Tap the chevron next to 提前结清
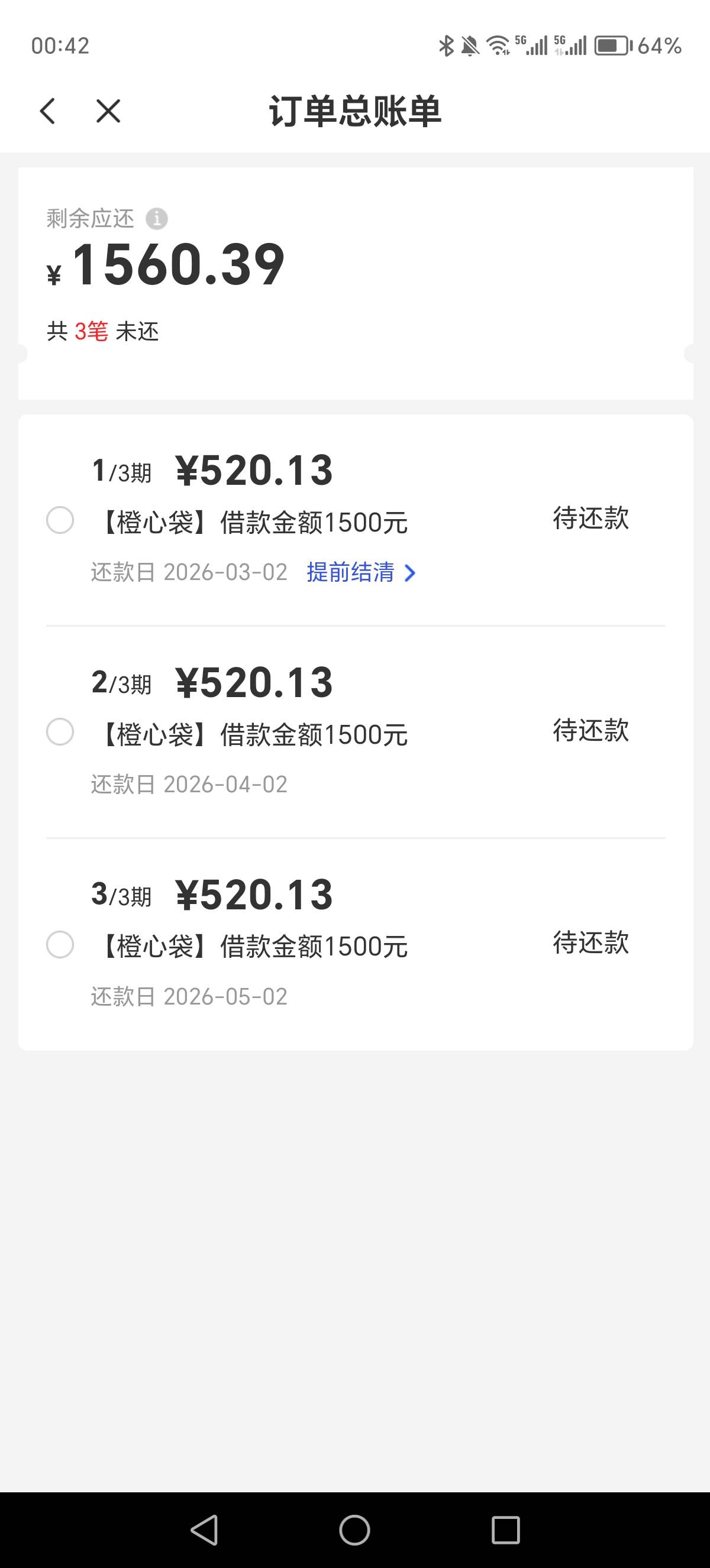Image resolution: width=710 pixels, height=1568 pixels. click(411, 574)
